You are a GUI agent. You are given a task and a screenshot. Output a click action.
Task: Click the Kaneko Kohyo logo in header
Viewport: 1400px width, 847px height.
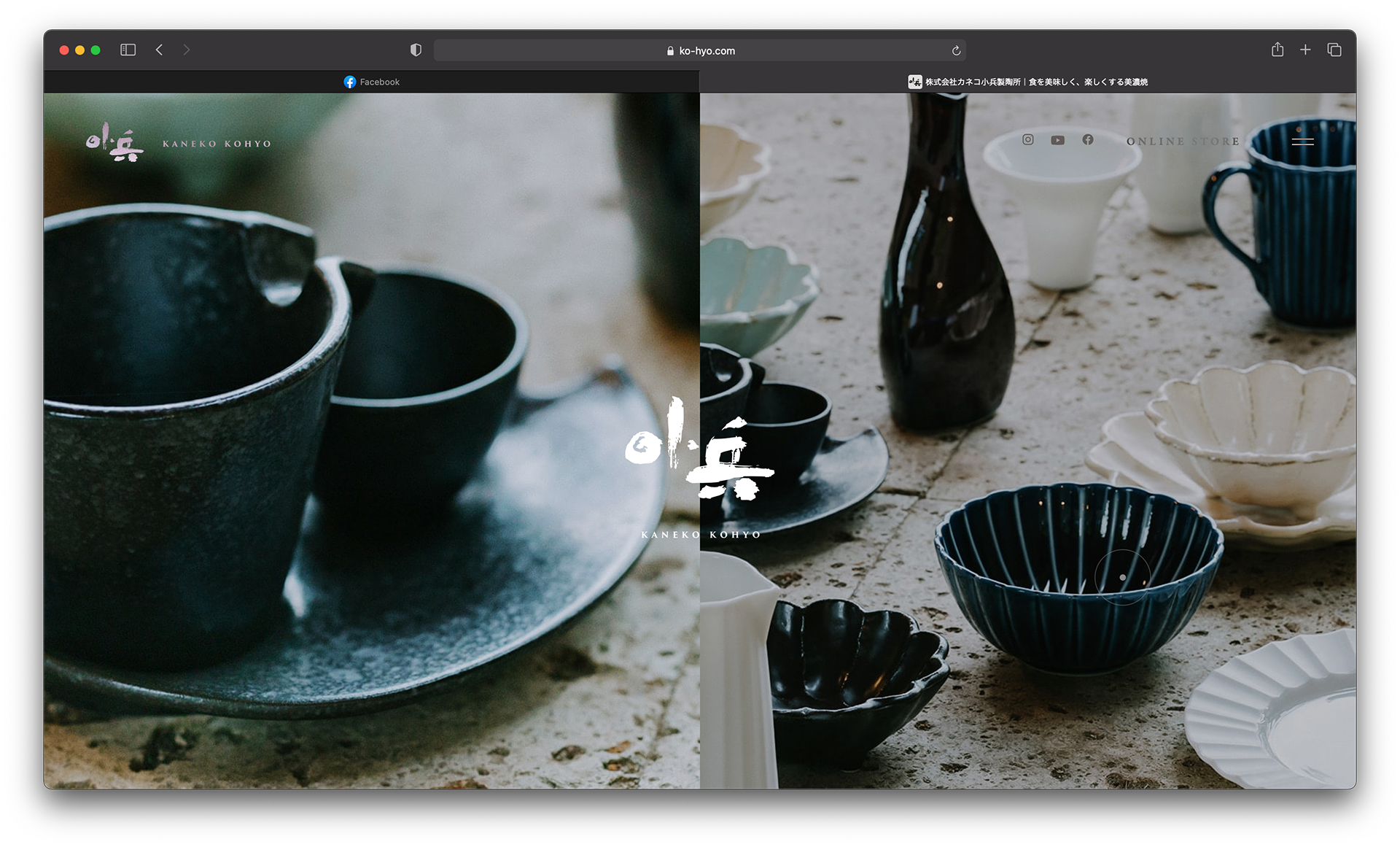(179, 142)
